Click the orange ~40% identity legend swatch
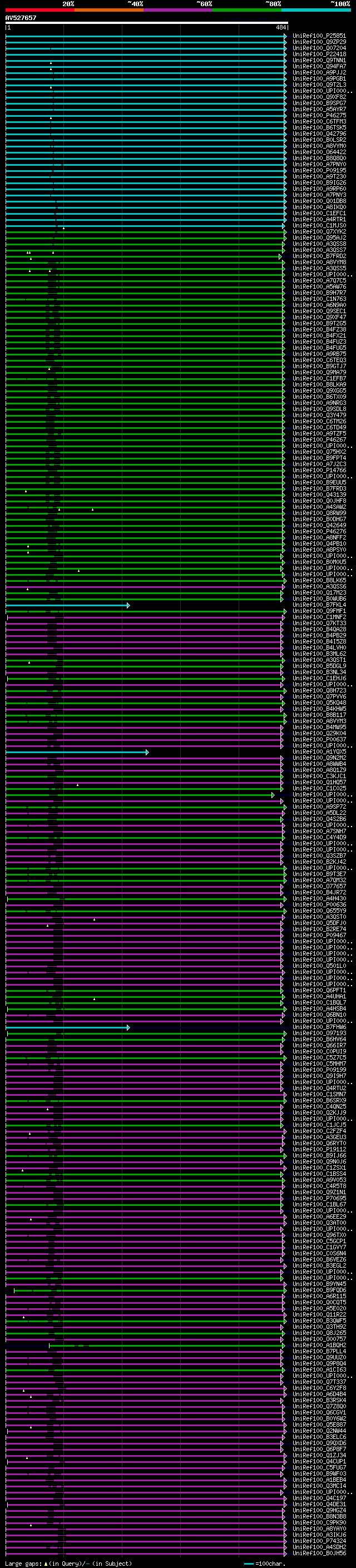 click(x=109, y=10)
